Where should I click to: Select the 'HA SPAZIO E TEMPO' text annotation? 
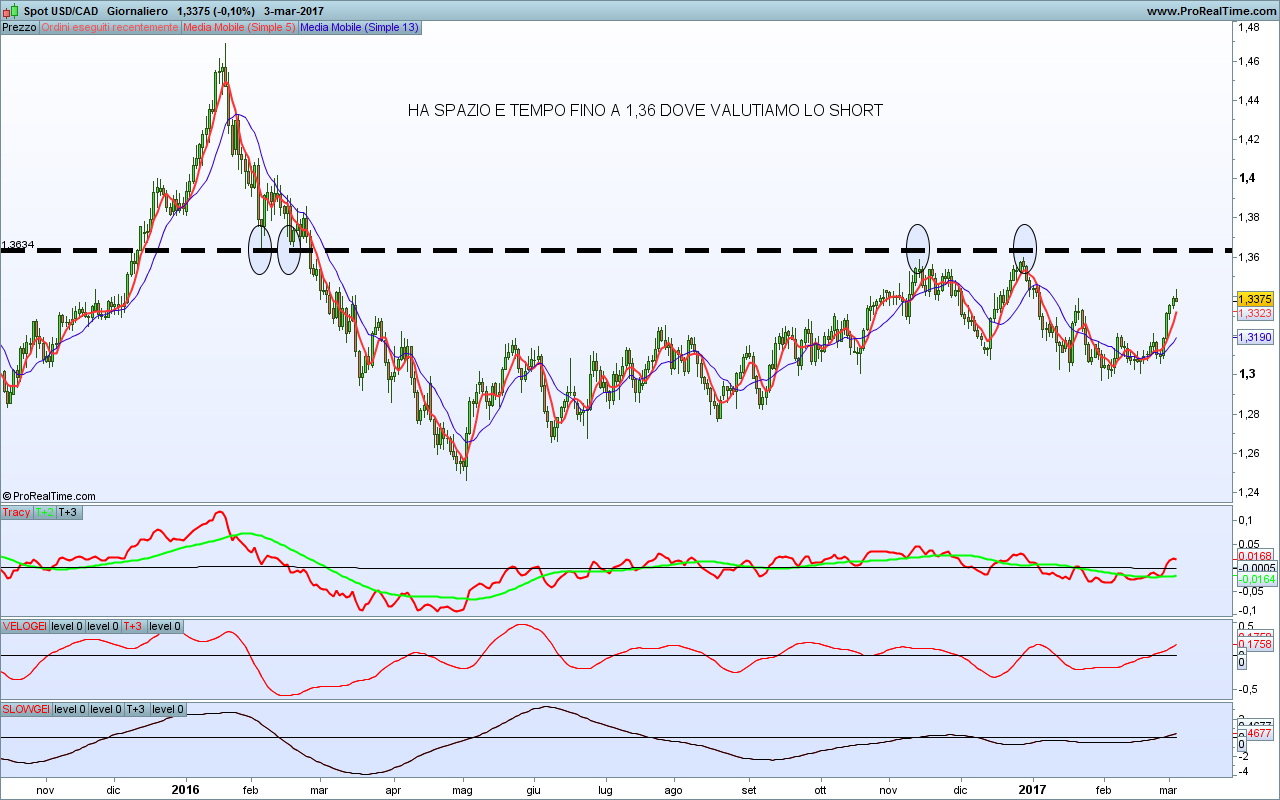(x=645, y=111)
